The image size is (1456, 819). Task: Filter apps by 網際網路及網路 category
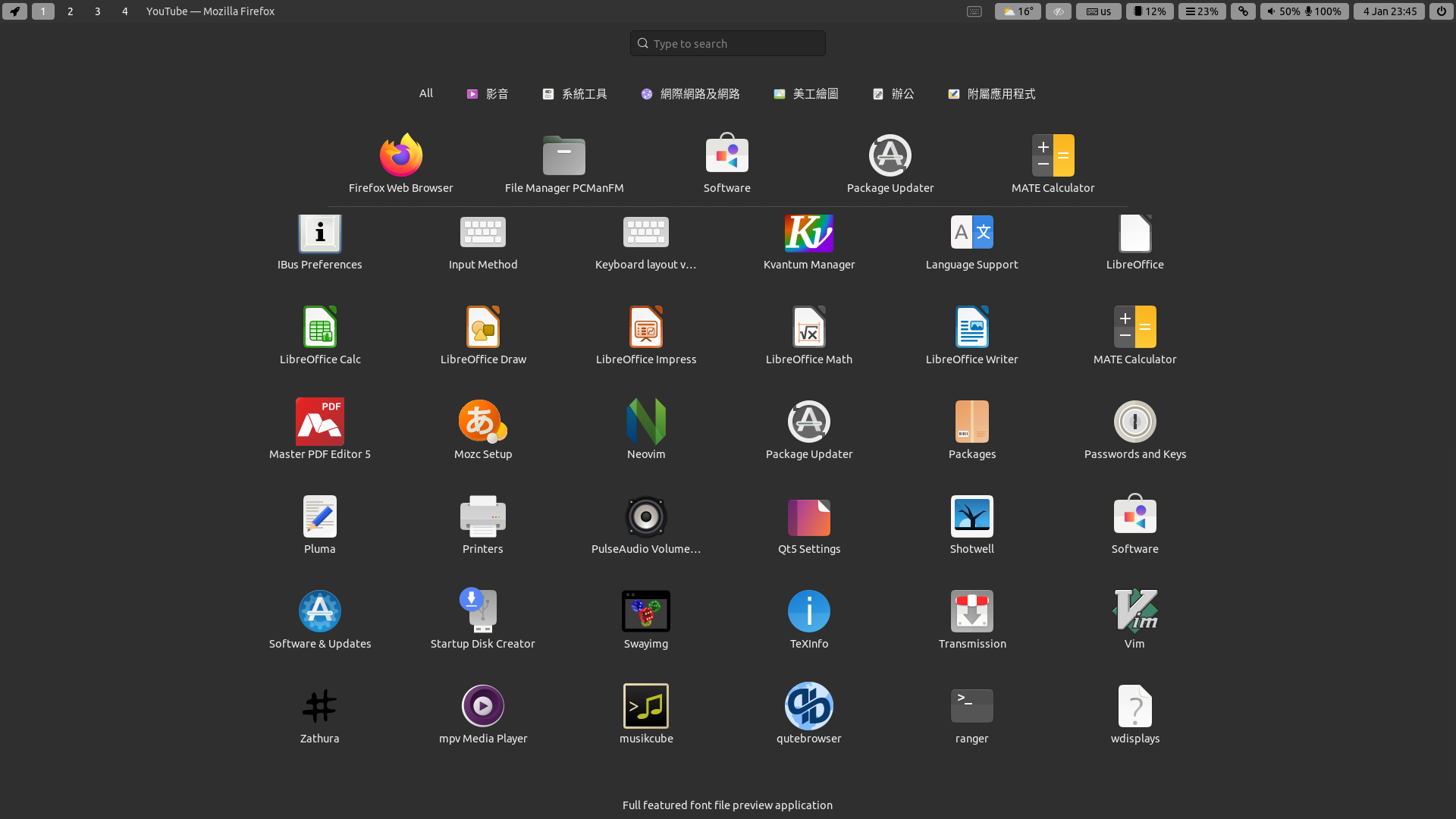690,94
